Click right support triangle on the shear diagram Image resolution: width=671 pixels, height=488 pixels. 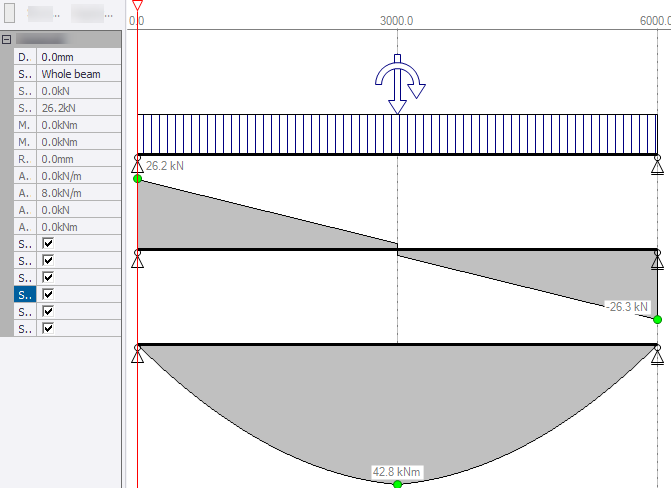(x=657, y=259)
